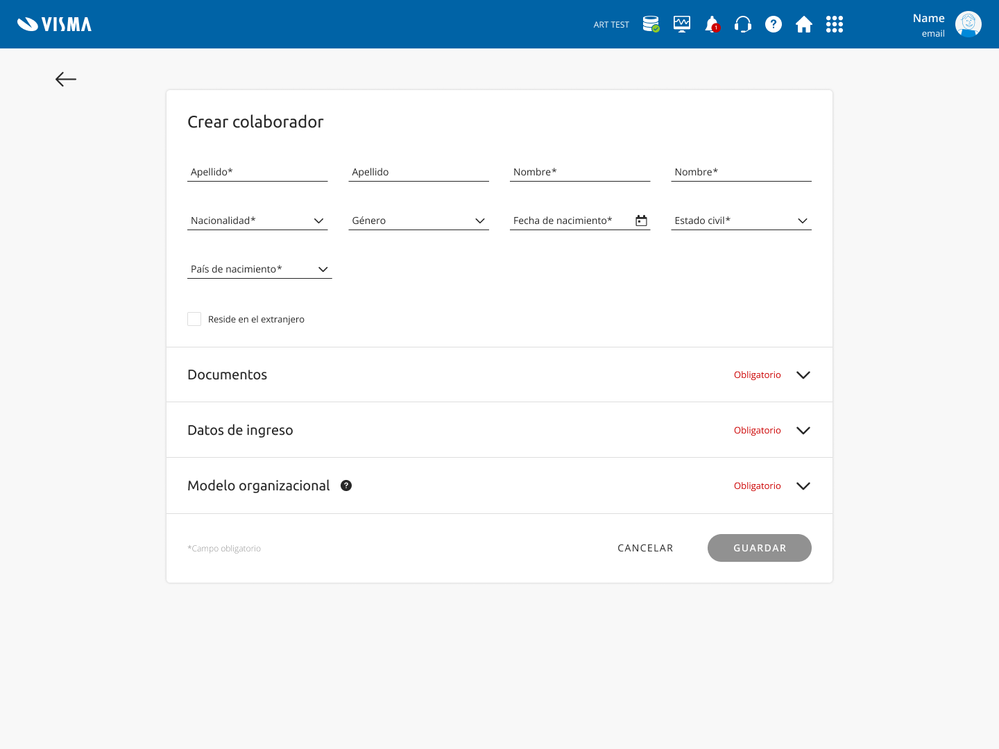The image size is (999, 749).
Task: Click the Modelo organizacional info icon
Action: [x=346, y=486]
